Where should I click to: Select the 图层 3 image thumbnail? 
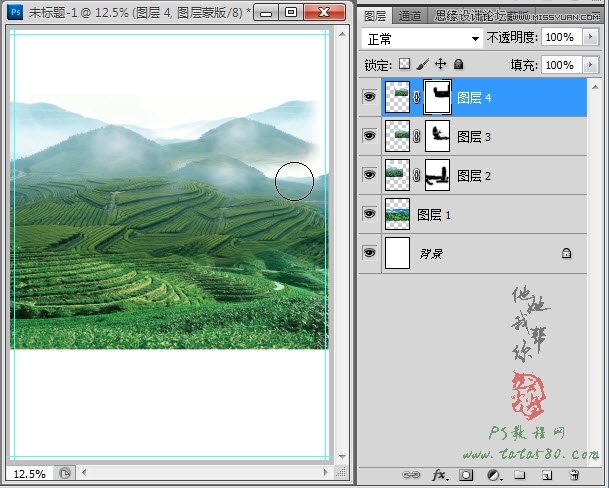coord(397,136)
